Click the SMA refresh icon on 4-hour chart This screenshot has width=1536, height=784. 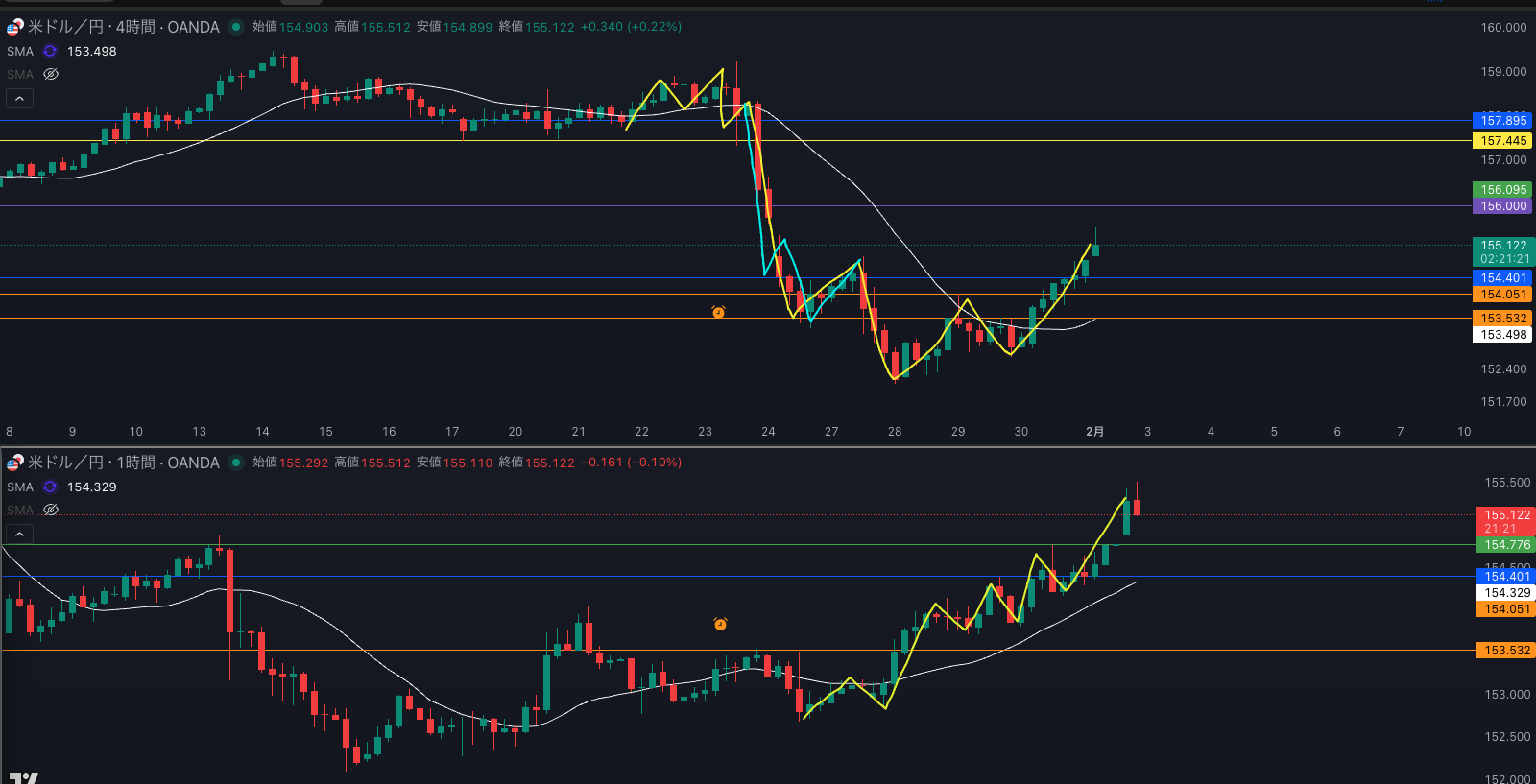(x=50, y=52)
